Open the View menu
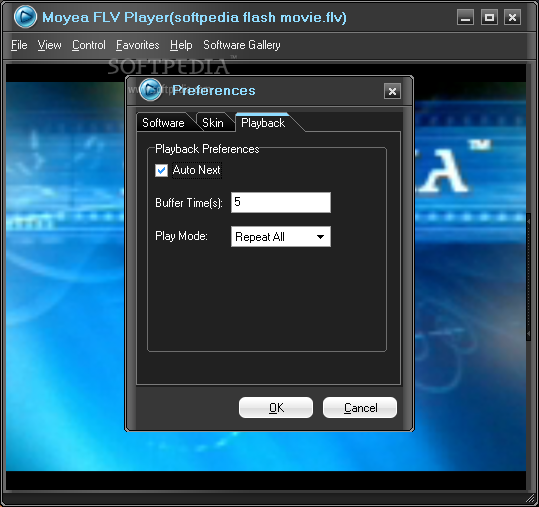The height and width of the screenshot is (507, 539). [50, 45]
